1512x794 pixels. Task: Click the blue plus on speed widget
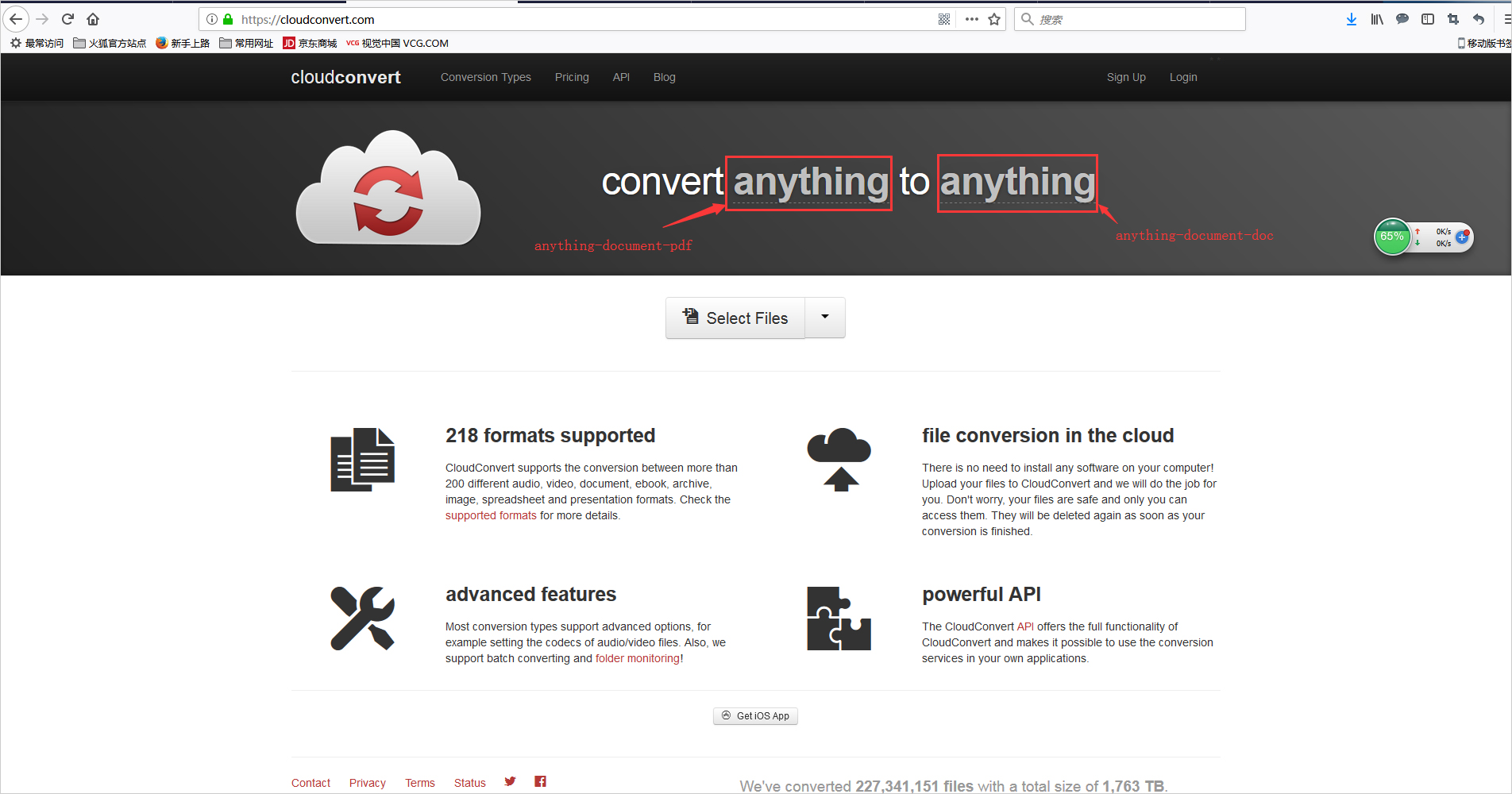[1462, 237]
